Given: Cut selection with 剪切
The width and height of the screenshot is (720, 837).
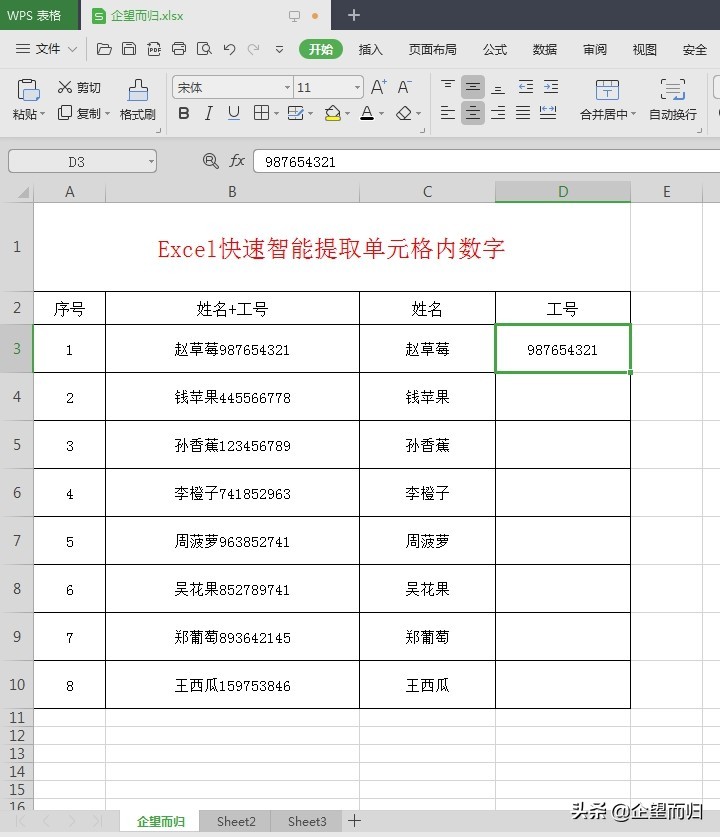Looking at the screenshot, I should tap(79, 87).
